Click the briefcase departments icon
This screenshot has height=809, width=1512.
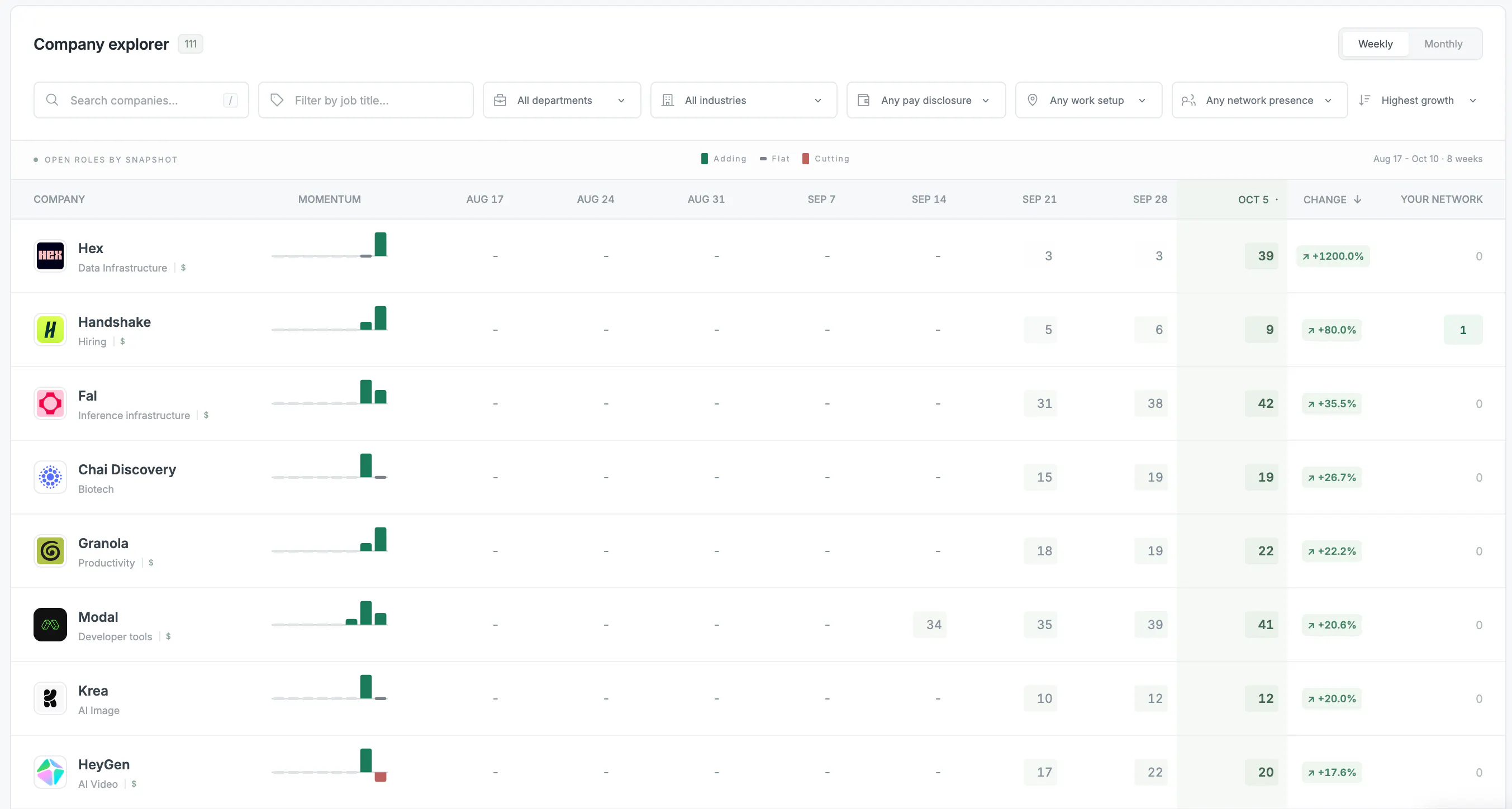(500, 101)
